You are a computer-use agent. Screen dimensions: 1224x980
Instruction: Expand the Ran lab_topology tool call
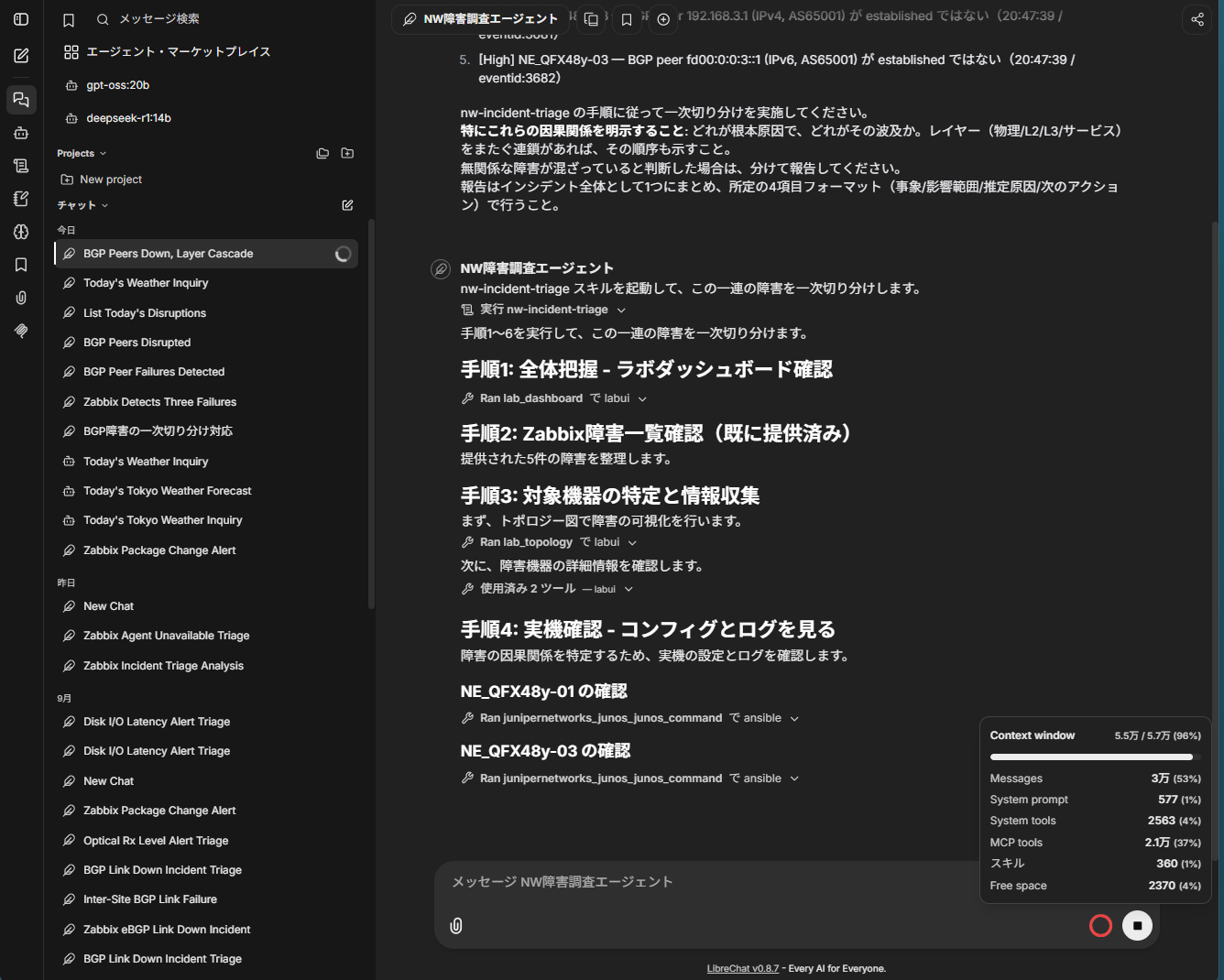coord(549,542)
